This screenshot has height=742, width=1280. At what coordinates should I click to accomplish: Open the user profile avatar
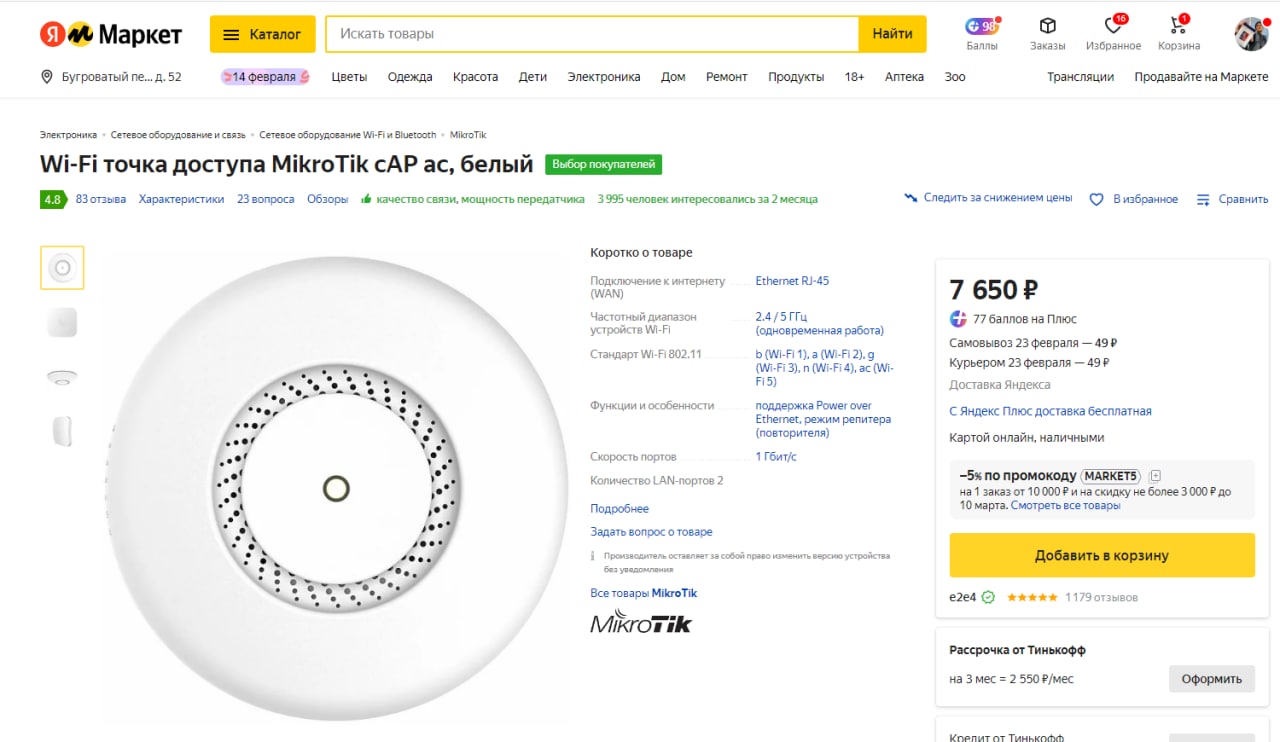coord(1251,34)
